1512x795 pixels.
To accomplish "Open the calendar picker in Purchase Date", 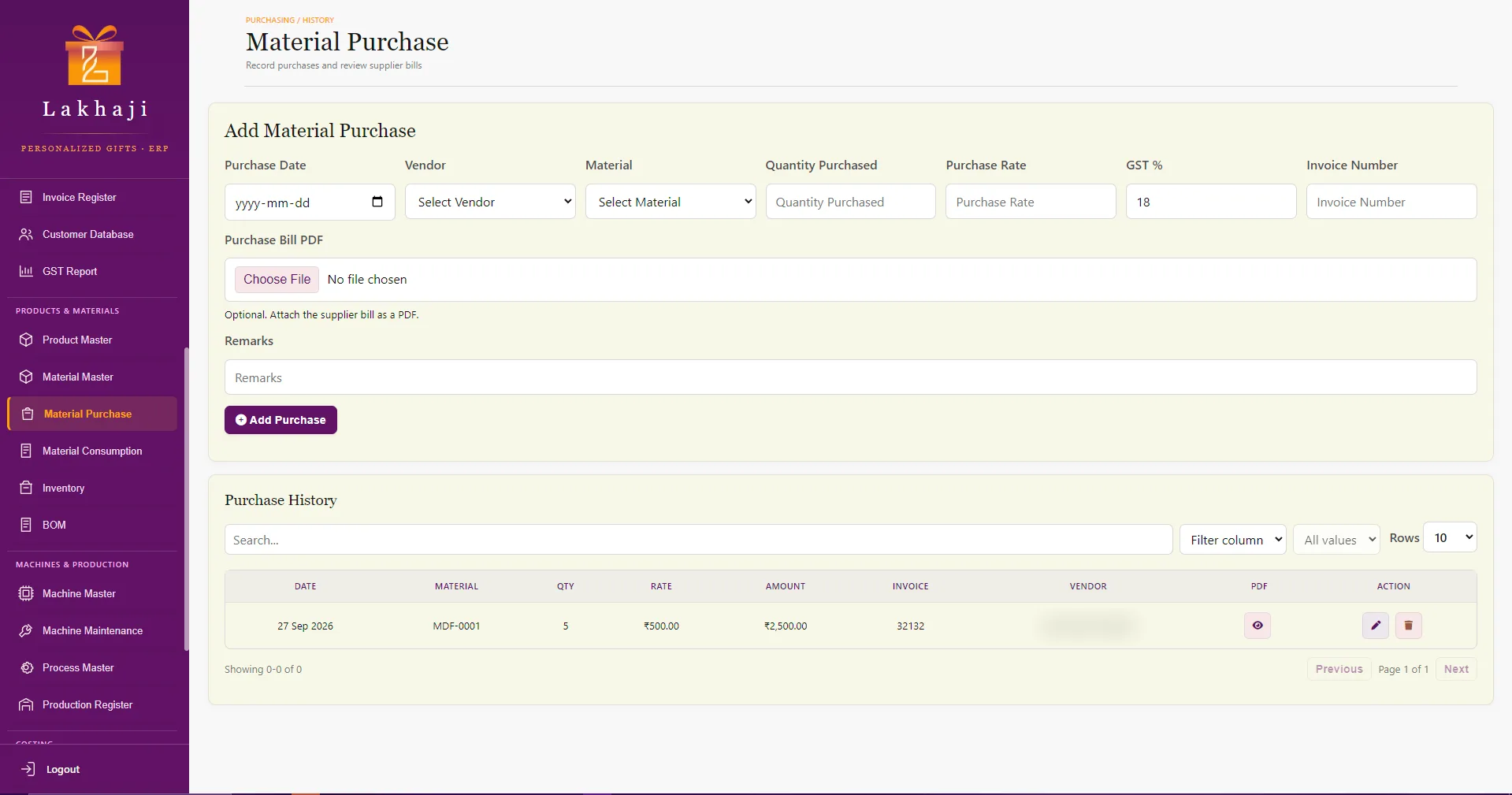I will click(x=377, y=202).
